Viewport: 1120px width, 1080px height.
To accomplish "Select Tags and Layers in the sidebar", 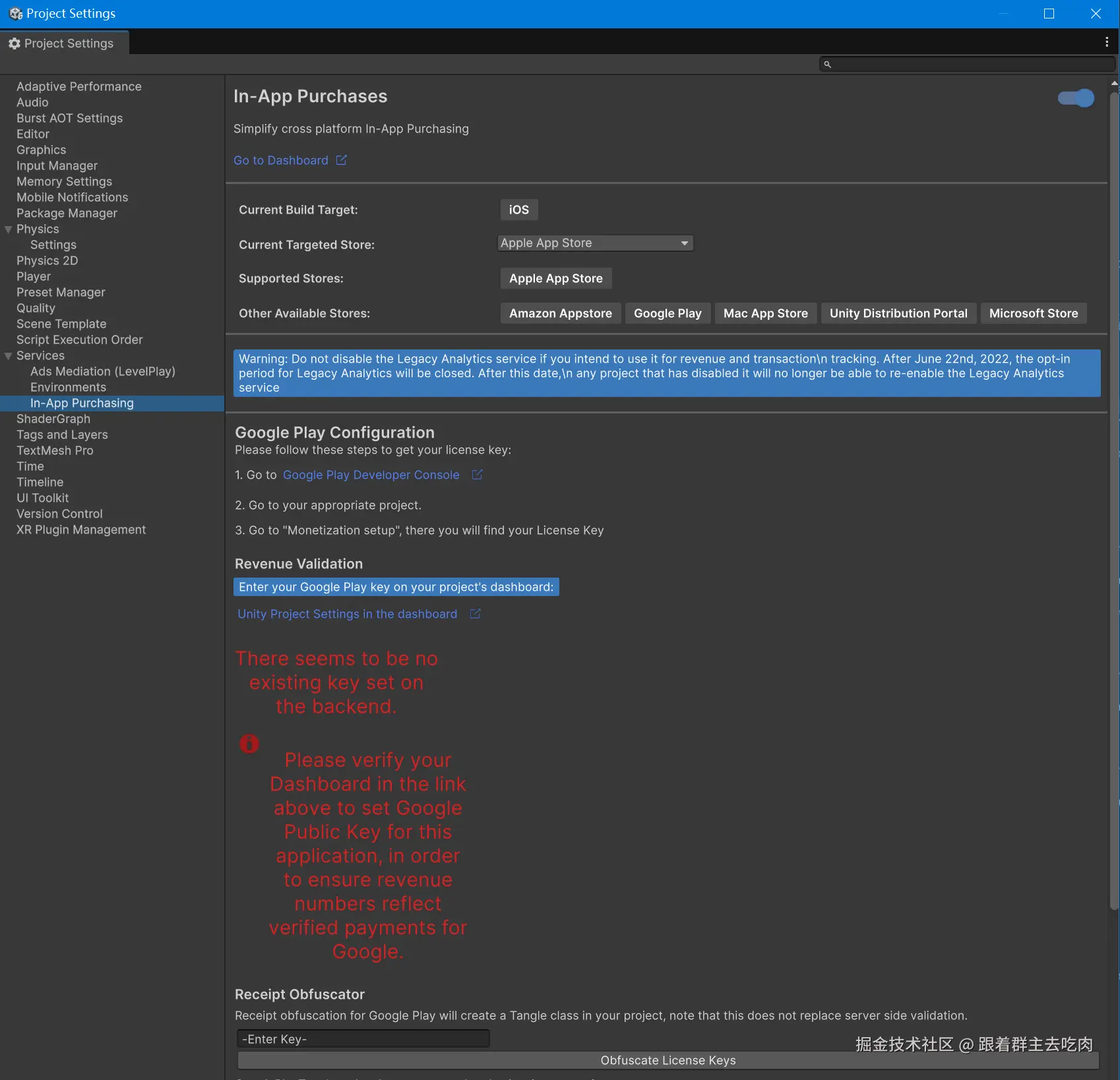I will tap(63, 435).
